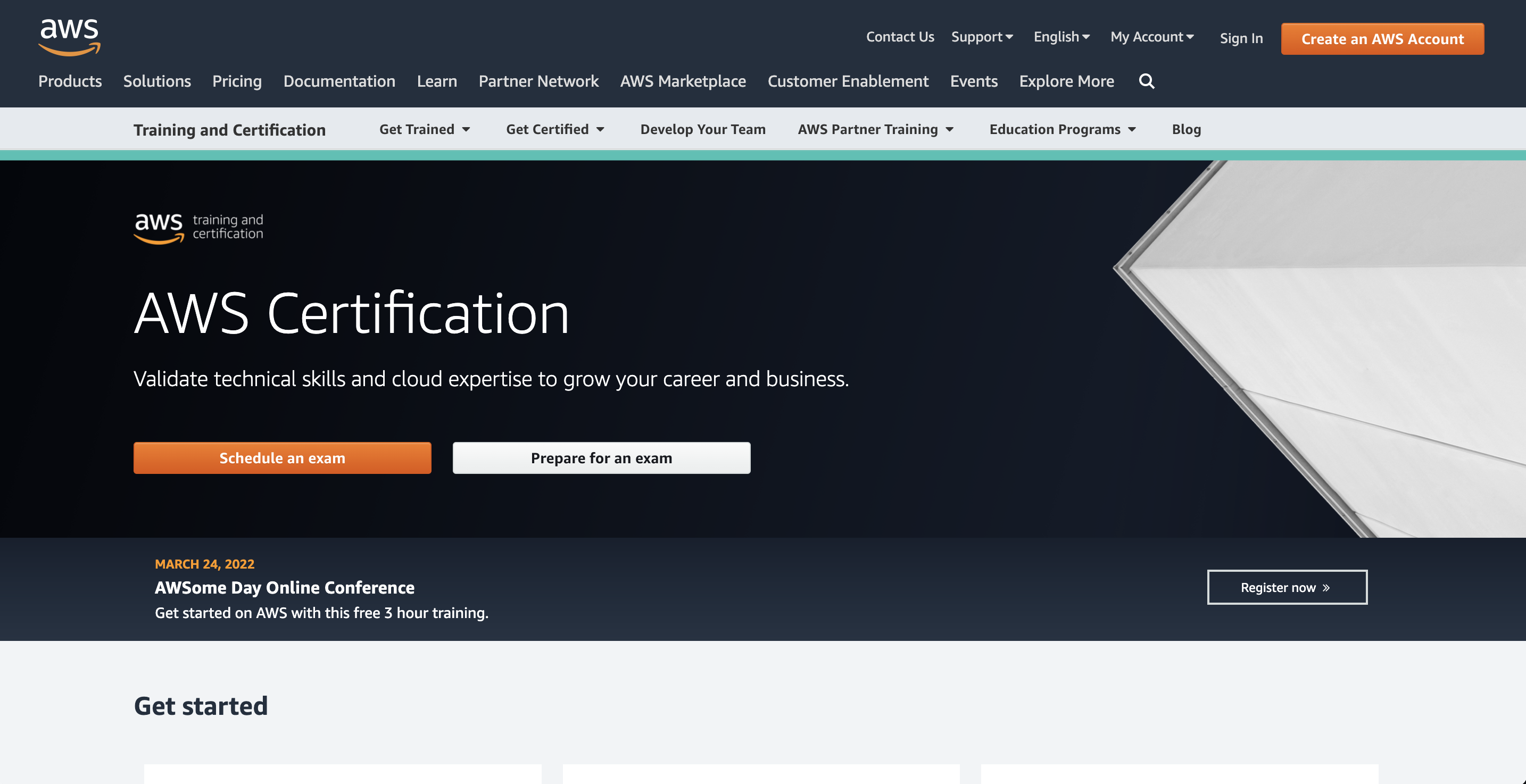Click the AWSome Day Online Conference heading

coord(284,587)
